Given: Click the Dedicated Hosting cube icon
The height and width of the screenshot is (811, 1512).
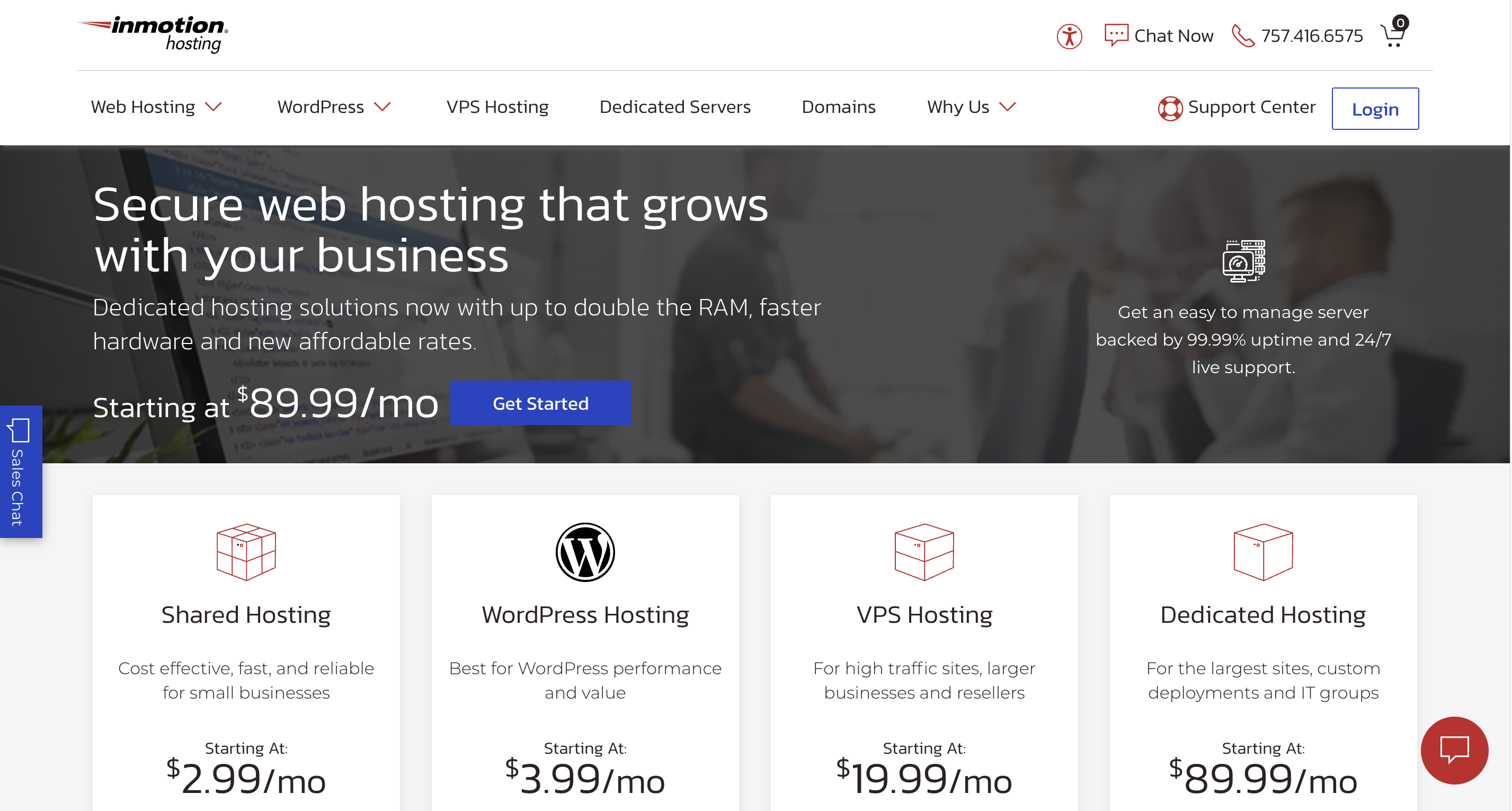Looking at the screenshot, I should (1262, 552).
